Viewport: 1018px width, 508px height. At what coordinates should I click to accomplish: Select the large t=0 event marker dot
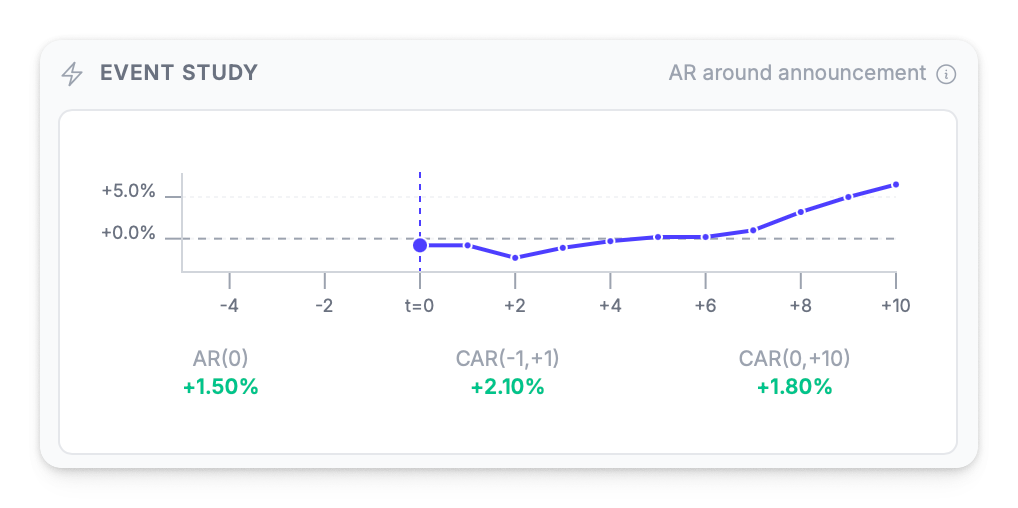[420, 245]
